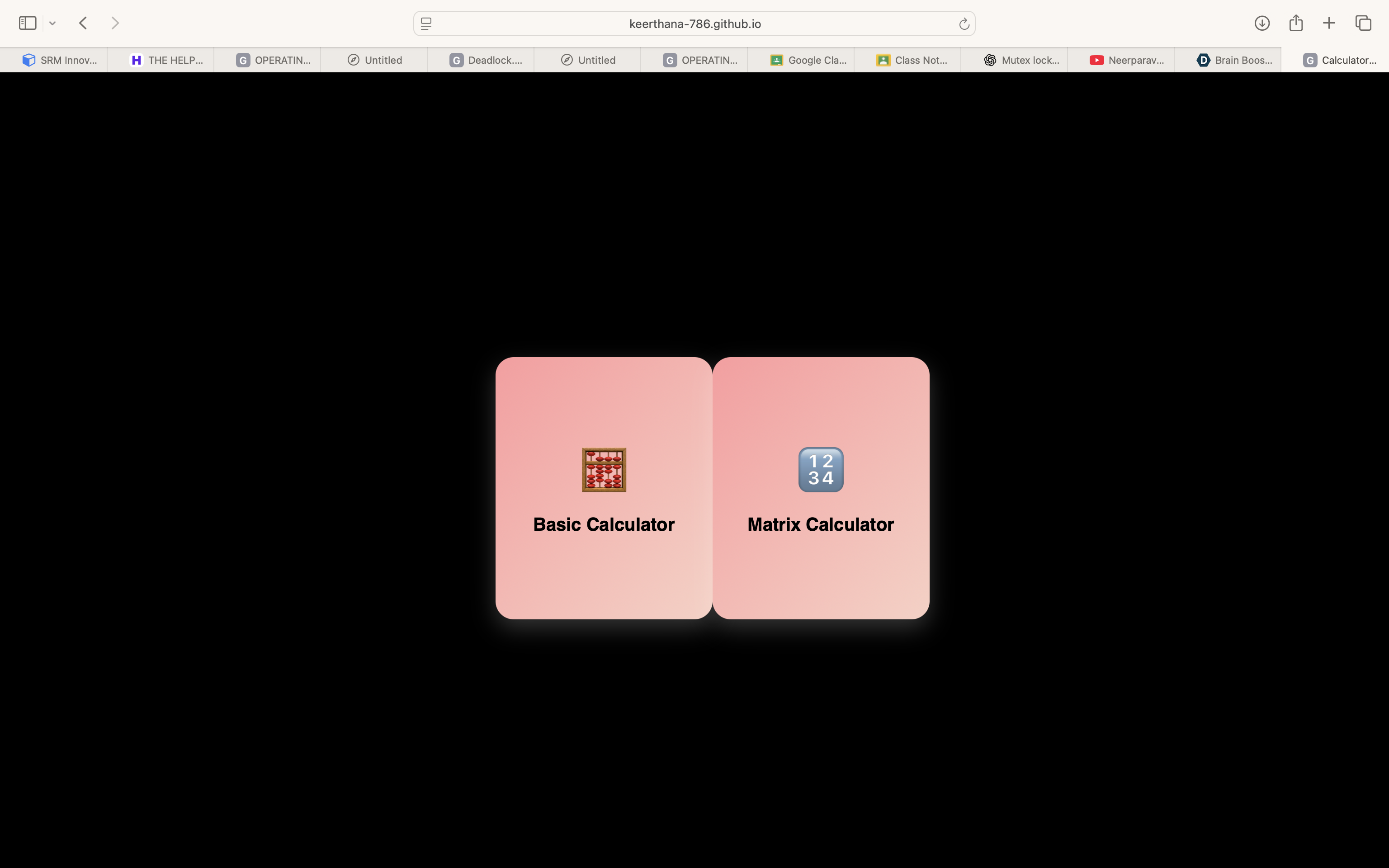Click the abacus icon on Basic Calculator card

coord(604,470)
